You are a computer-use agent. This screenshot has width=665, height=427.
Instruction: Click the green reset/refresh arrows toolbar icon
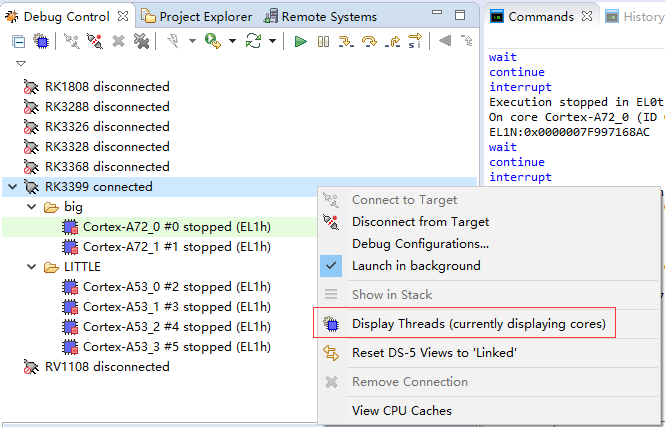coord(253,41)
